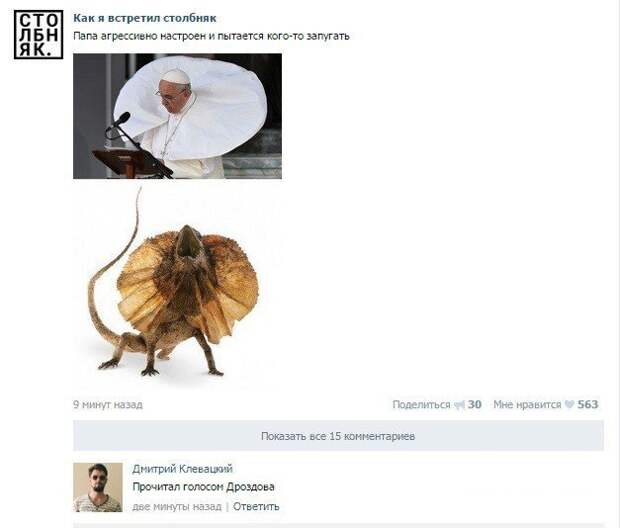Select the post caption about Папа
Image resolution: width=620 pixels, height=528 pixels.
coord(211,36)
